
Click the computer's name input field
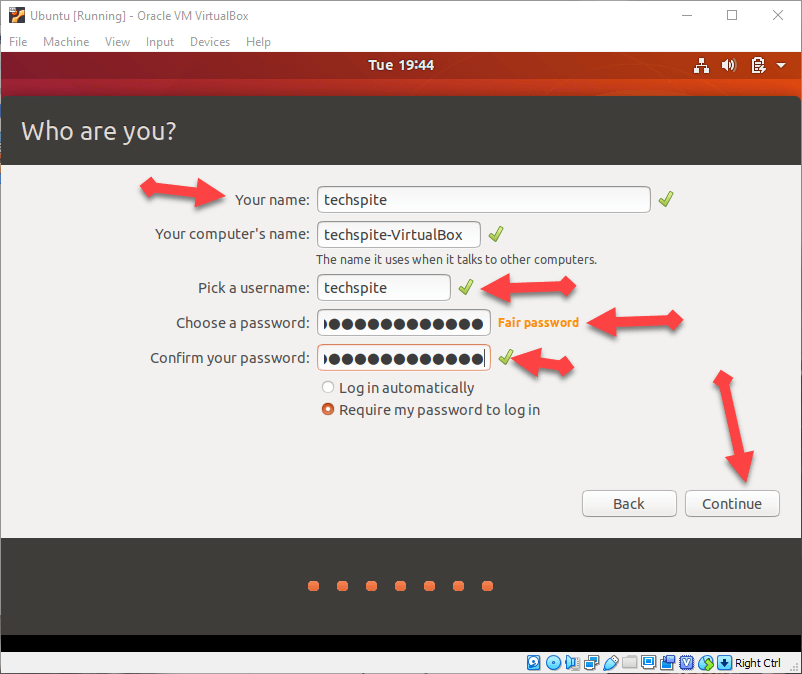[398, 235]
